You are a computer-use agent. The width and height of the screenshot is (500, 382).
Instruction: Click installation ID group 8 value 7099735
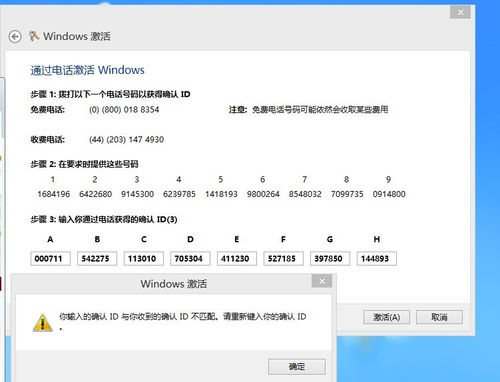347,194
